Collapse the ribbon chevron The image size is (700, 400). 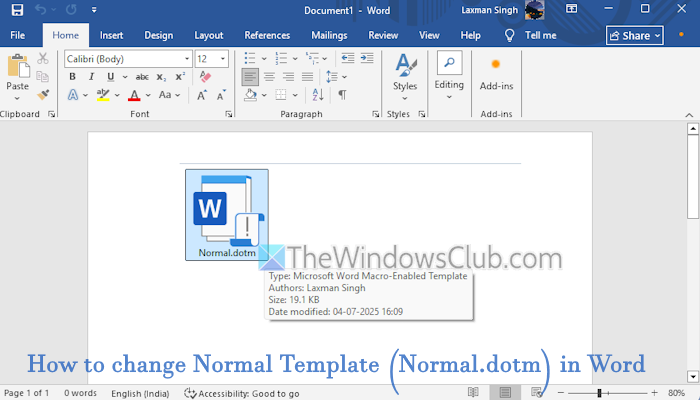point(689,115)
